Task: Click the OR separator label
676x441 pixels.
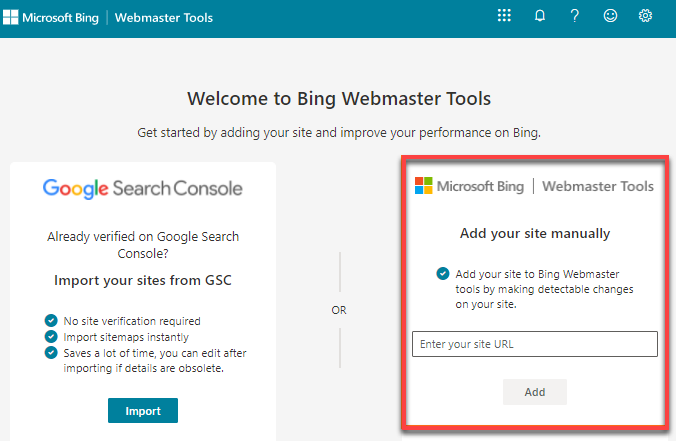Action: pyautogui.click(x=339, y=310)
